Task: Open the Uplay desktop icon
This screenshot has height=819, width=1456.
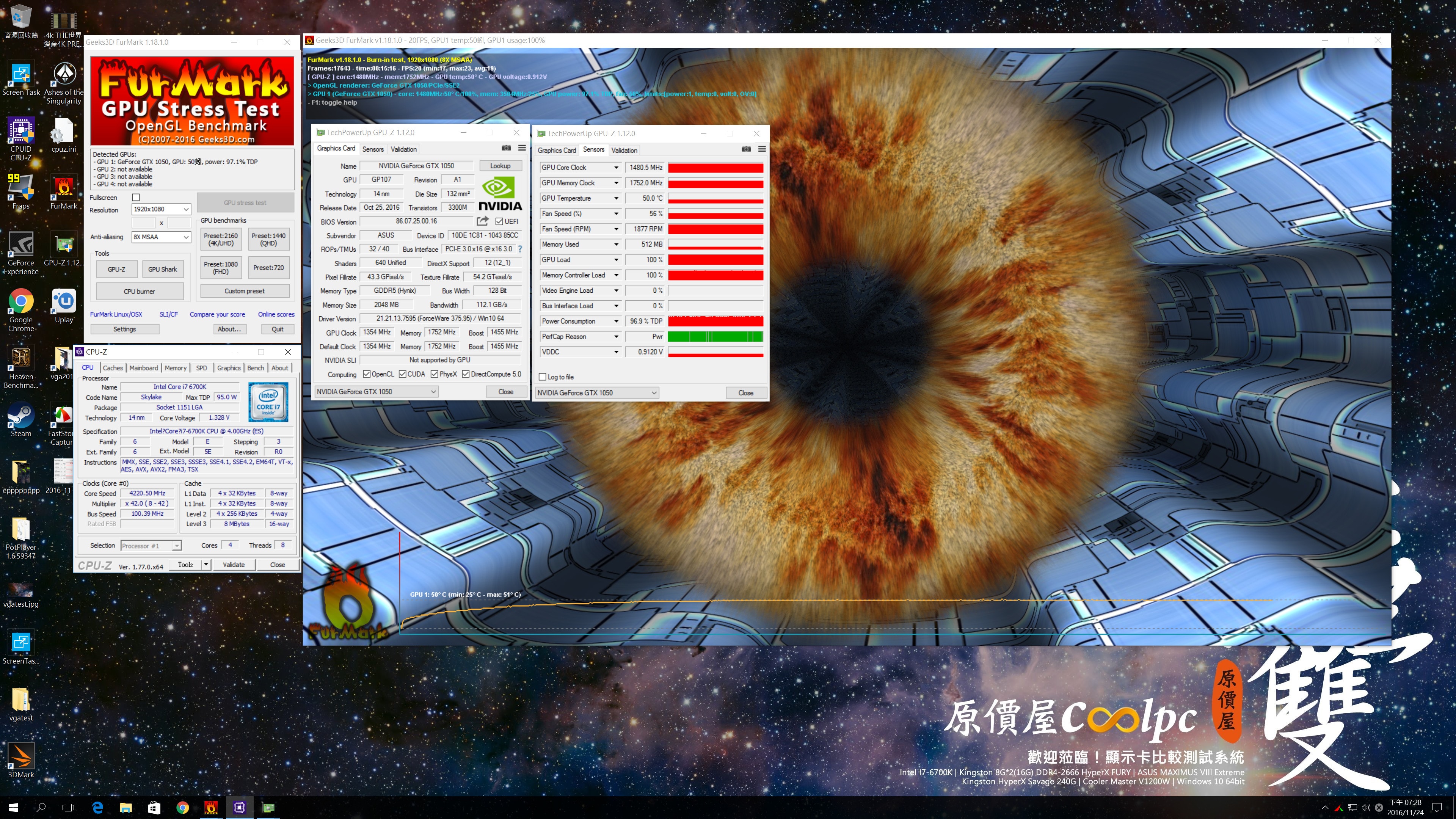Action: [63, 305]
